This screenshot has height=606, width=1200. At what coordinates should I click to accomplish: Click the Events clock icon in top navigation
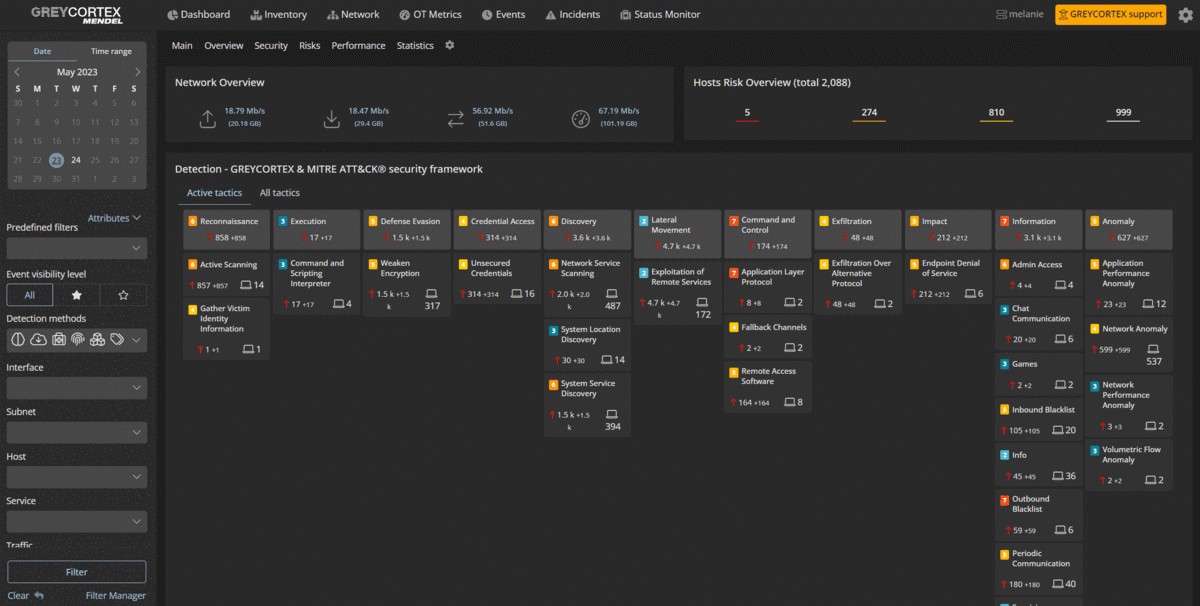(487, 15)
